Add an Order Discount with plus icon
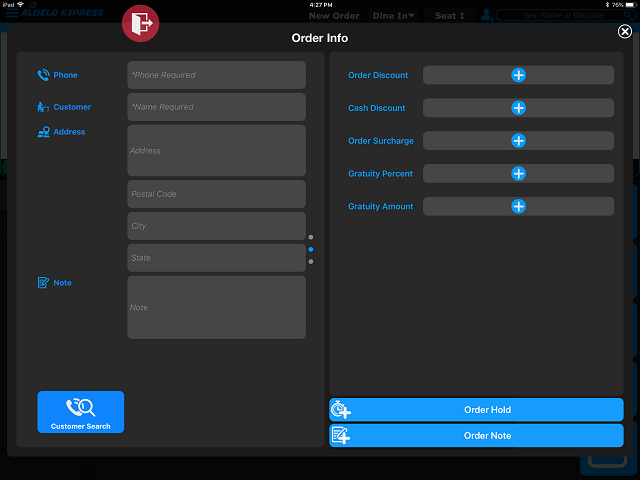Screen dimensions: 640x480 pyautogui.click(x=518, y=75)
